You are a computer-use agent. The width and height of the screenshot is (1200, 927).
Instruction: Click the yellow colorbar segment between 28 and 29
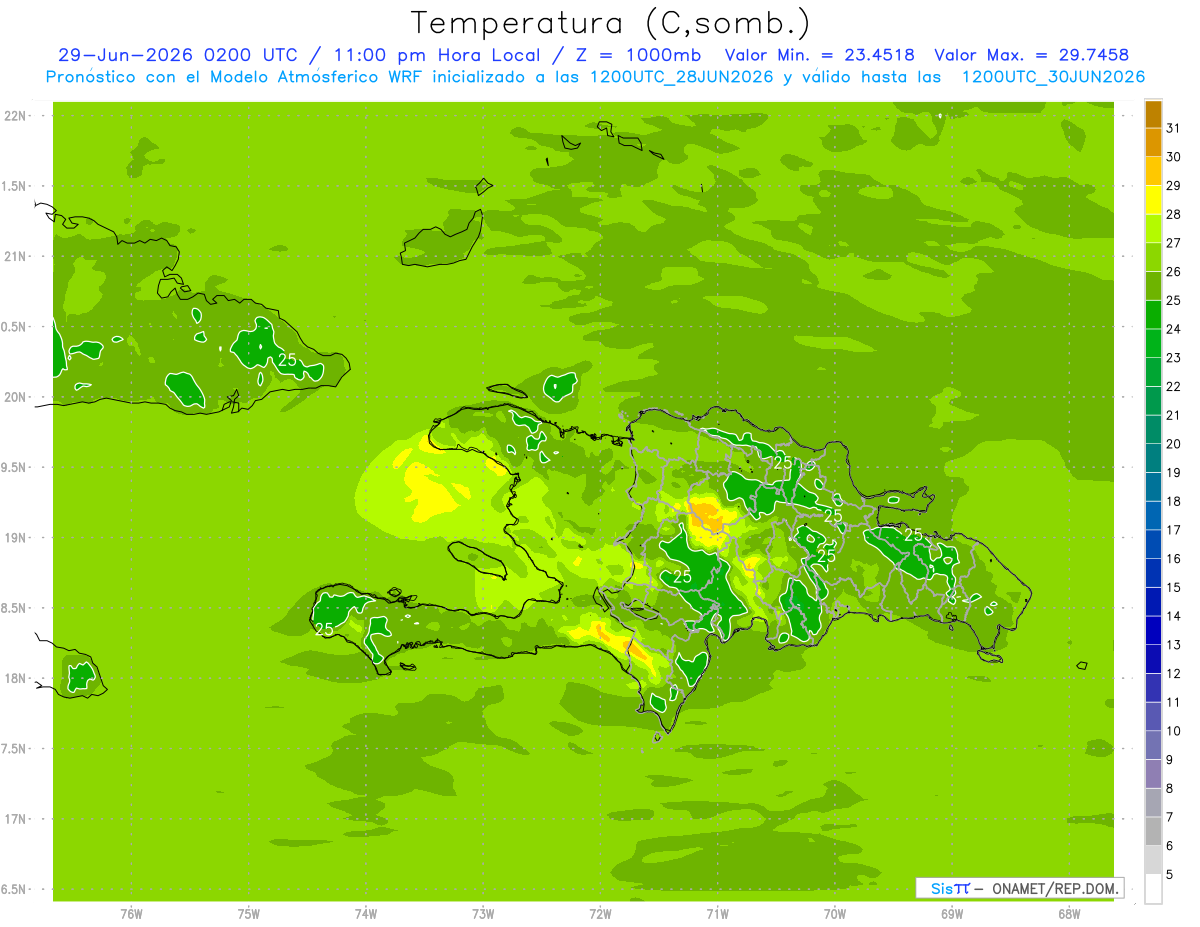pyautogui.click(x=1153, y=200)
